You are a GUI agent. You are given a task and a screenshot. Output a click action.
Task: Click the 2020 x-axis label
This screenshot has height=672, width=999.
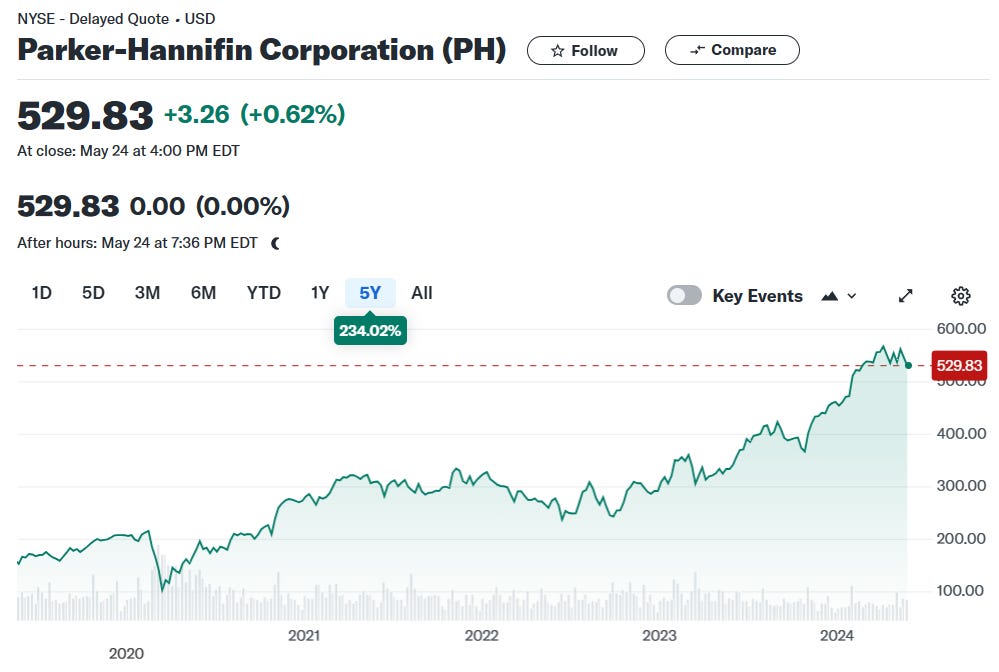[126, 654]
